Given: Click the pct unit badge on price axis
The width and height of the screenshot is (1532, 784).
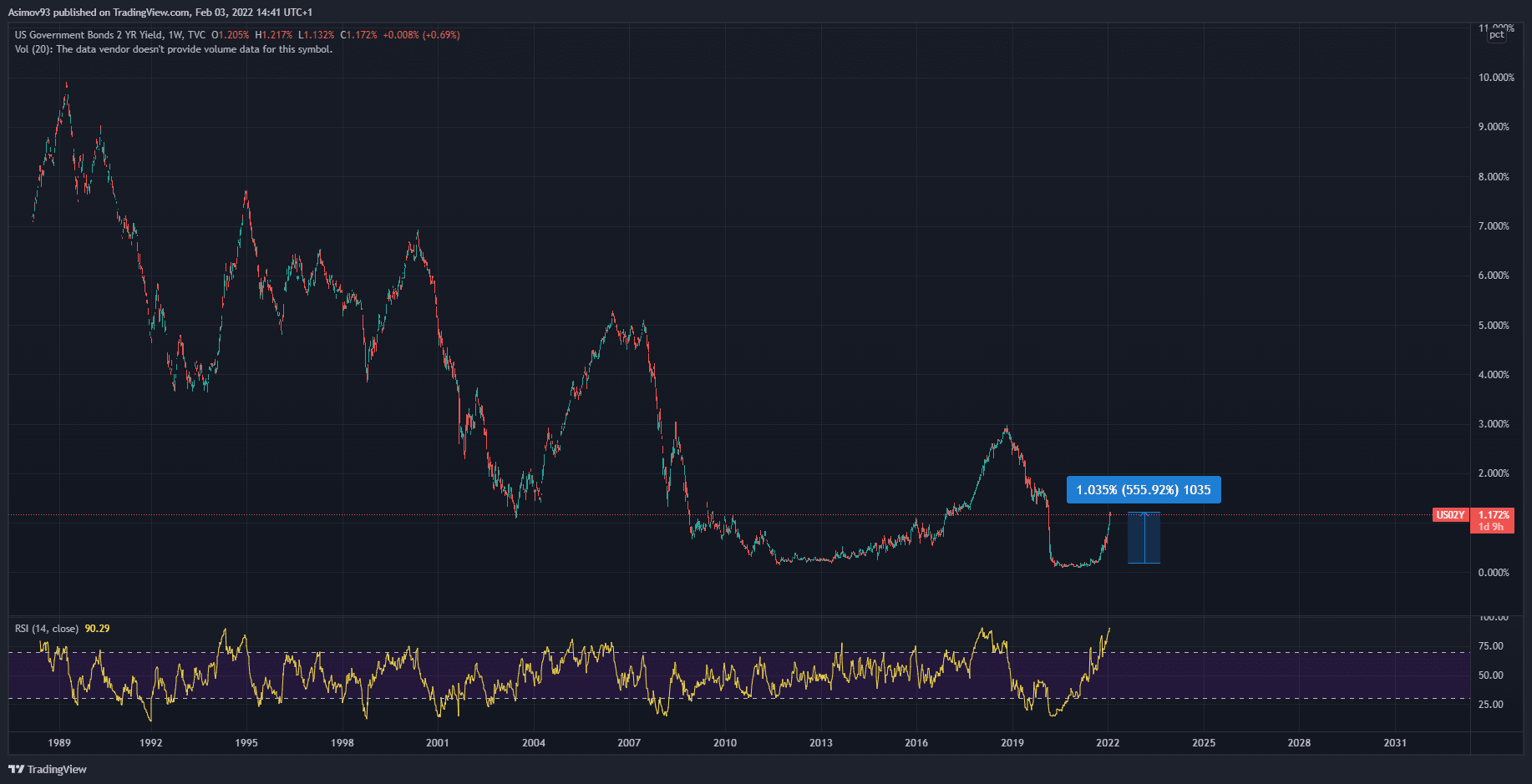Looking at the screenshot, I should click(x=1496, y=34).
